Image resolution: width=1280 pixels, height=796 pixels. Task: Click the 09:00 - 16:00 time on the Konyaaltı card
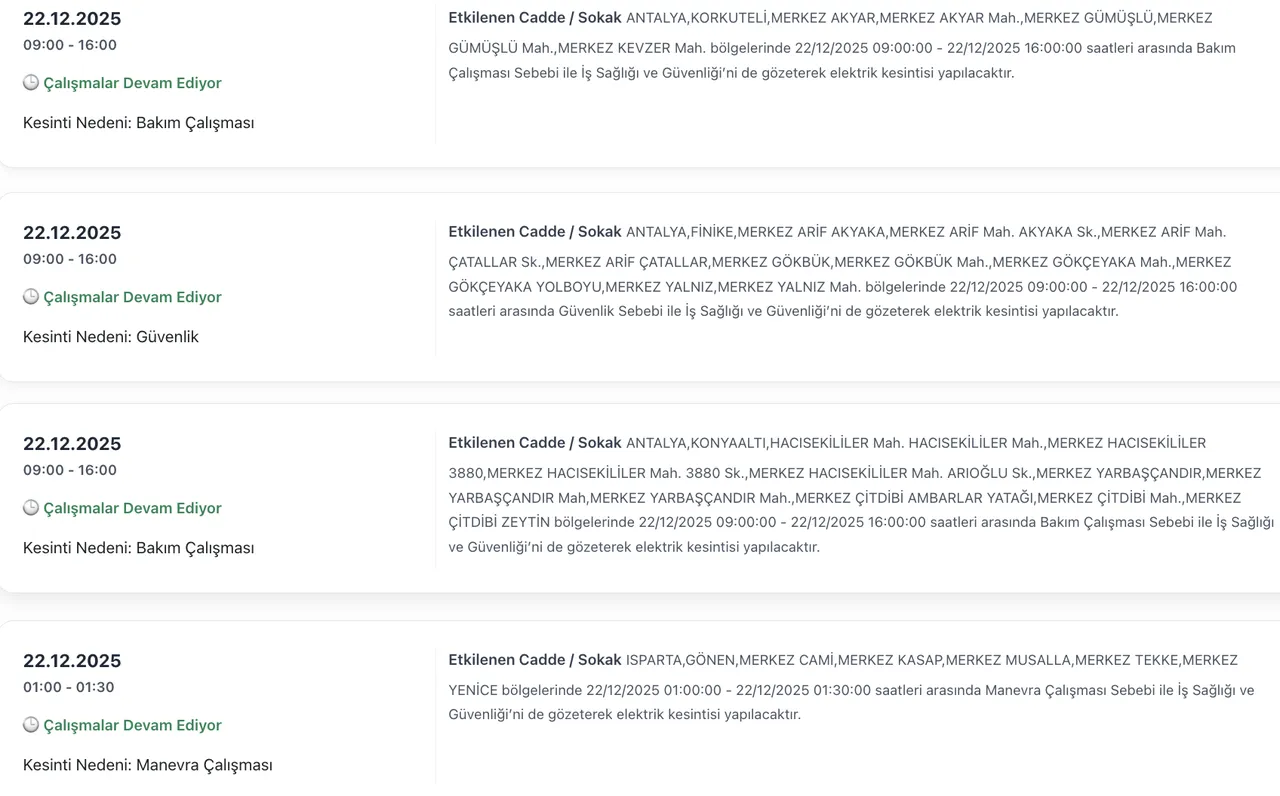coord(70,470)
